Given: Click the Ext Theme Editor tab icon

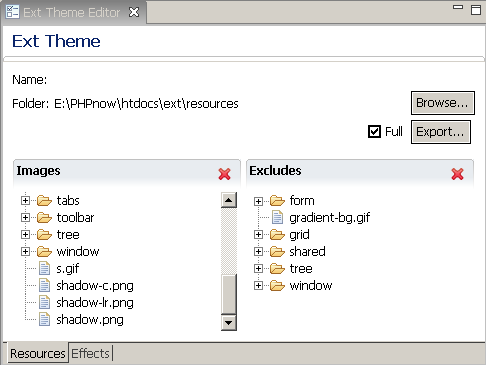Looking at the screenshot, I should click(x=12, y=12).
